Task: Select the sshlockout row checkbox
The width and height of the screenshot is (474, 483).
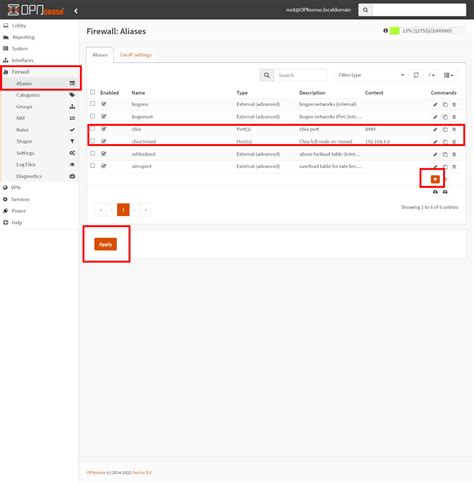Action: 92,153
